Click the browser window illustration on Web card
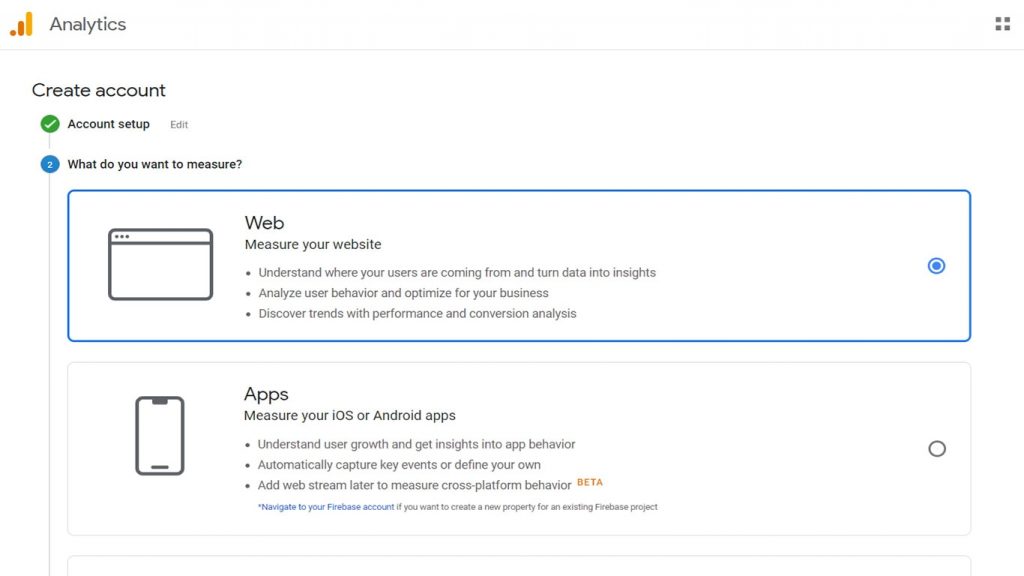1024x576 pixels. [x=163, y=264]
